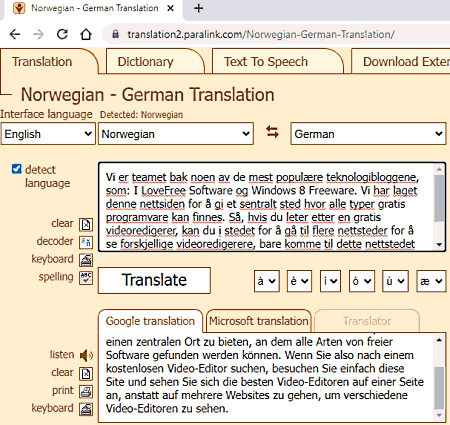Click the 'Norwegian - German Translation' heading
Image resolution: width=450 pixels, height=425 pixels.
(148, 94)
